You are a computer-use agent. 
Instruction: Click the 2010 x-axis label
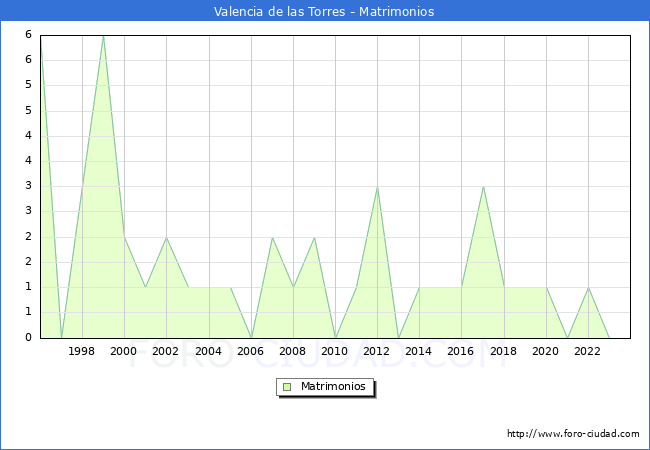tap(335, 351)
